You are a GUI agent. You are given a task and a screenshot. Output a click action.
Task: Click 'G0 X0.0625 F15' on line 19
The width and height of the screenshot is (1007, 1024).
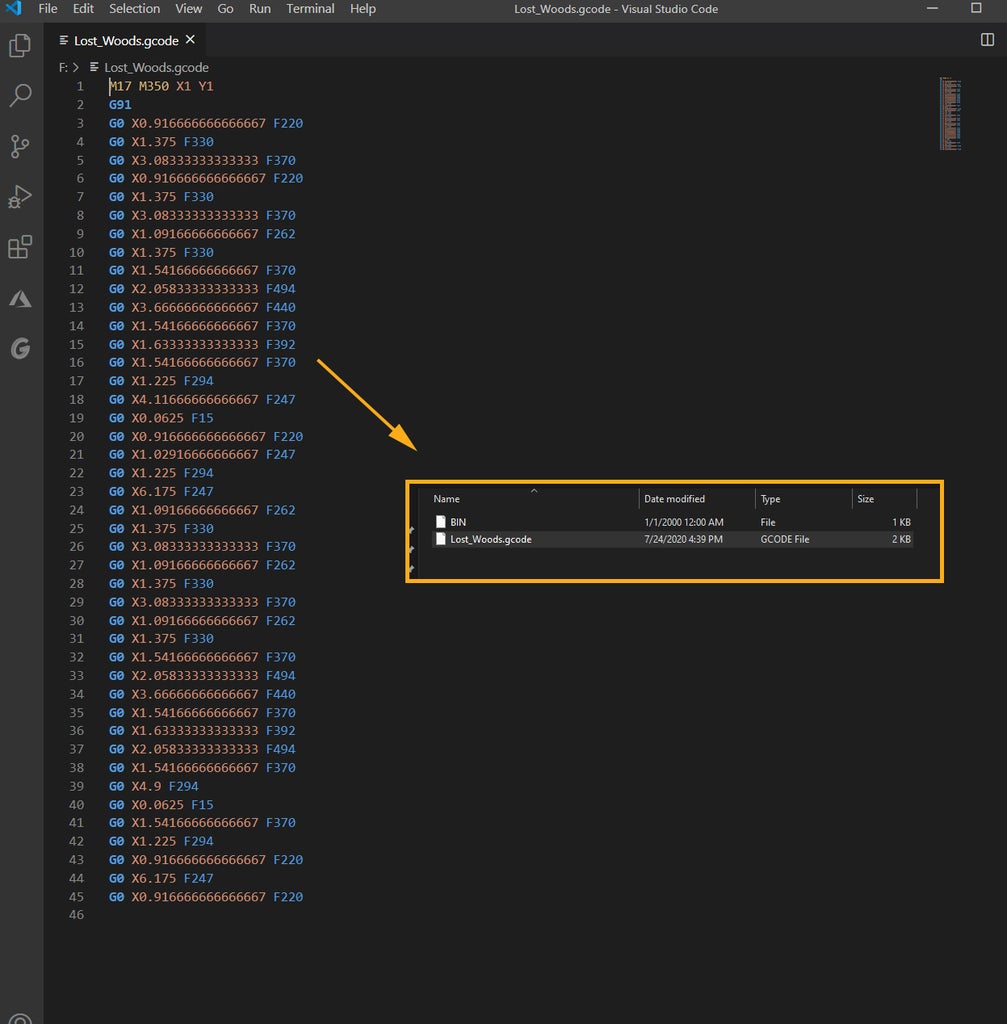161,418
